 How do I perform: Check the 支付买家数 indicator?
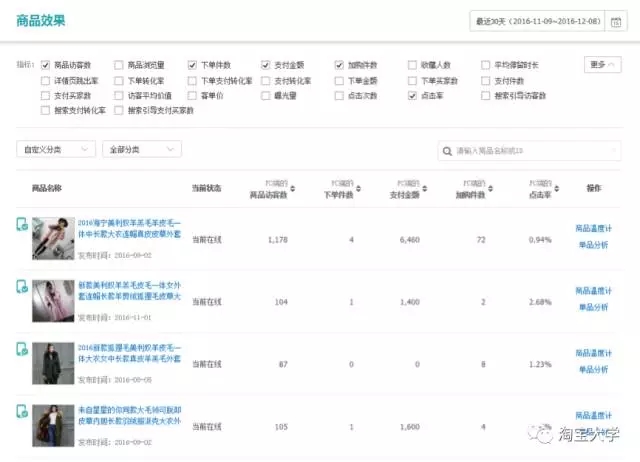coord(45,96)
